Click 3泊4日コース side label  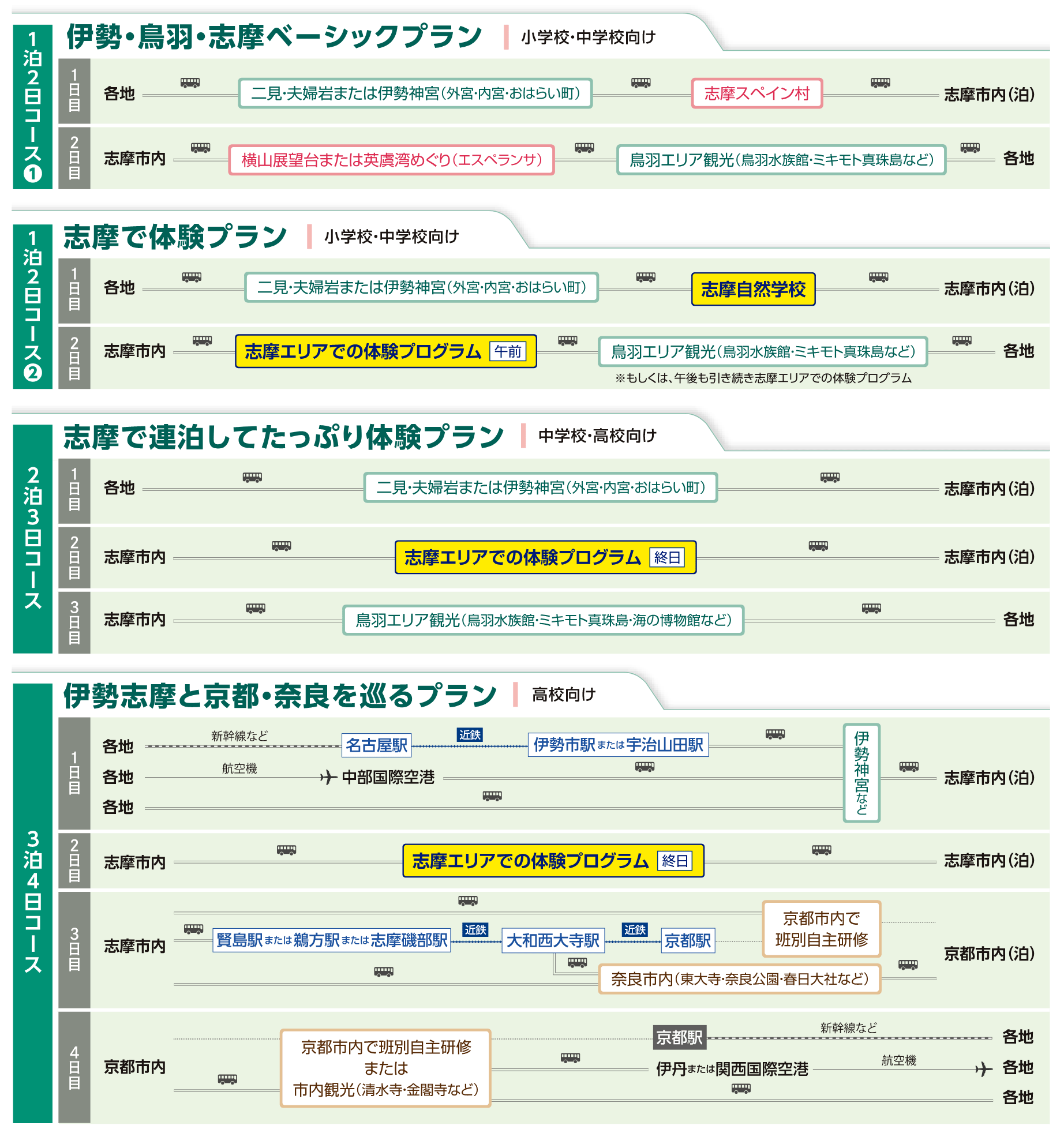click(32, 903)
